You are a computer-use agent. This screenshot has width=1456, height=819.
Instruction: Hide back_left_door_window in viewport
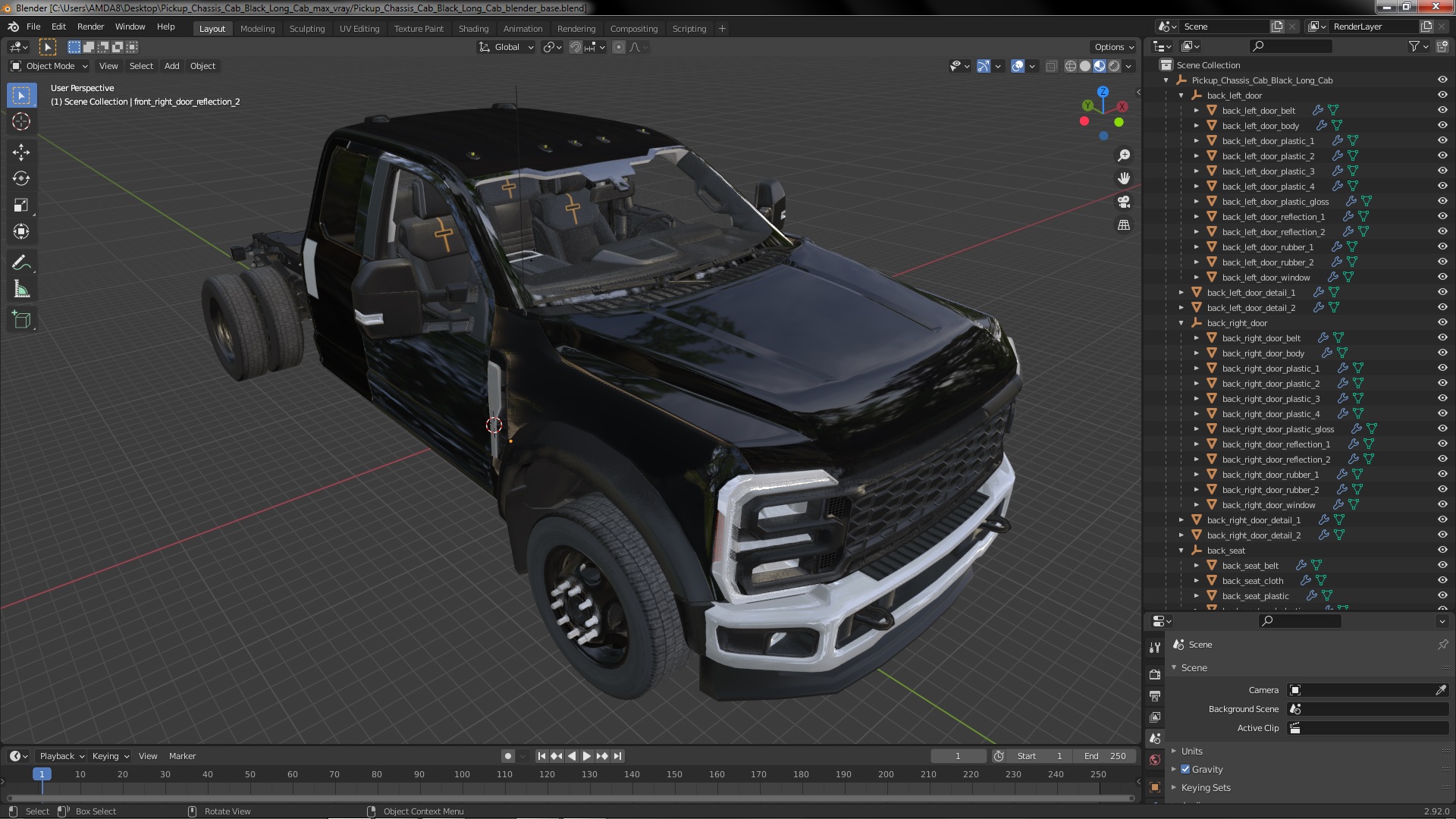[x=1442, y=278]
